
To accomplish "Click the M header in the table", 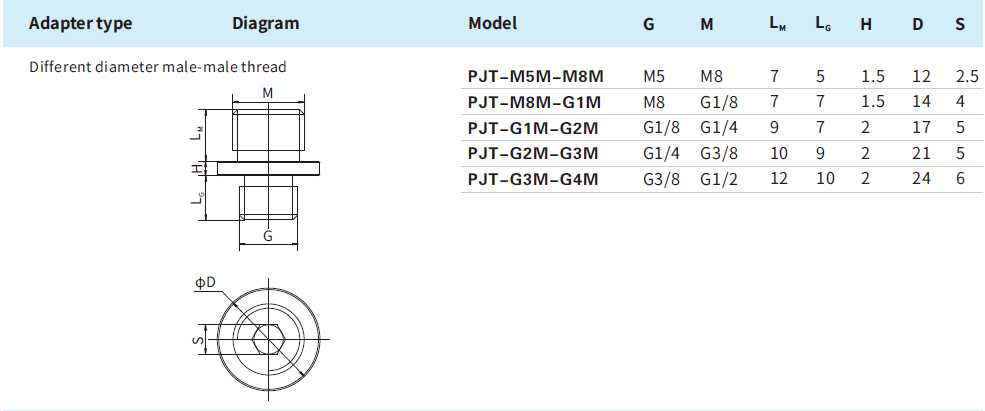I will point(707,24).
